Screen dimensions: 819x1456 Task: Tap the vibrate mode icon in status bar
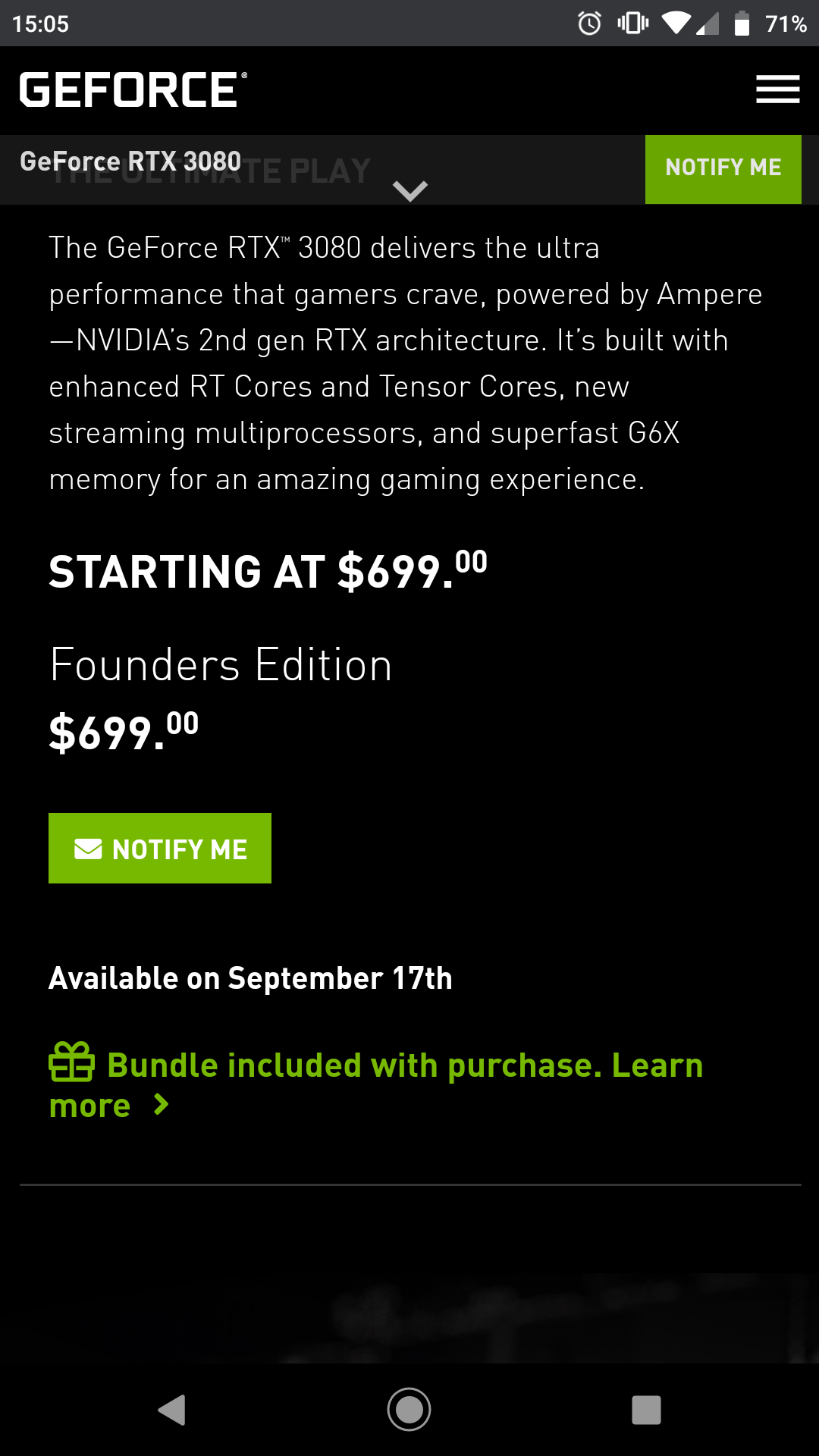tap(634, 24)
